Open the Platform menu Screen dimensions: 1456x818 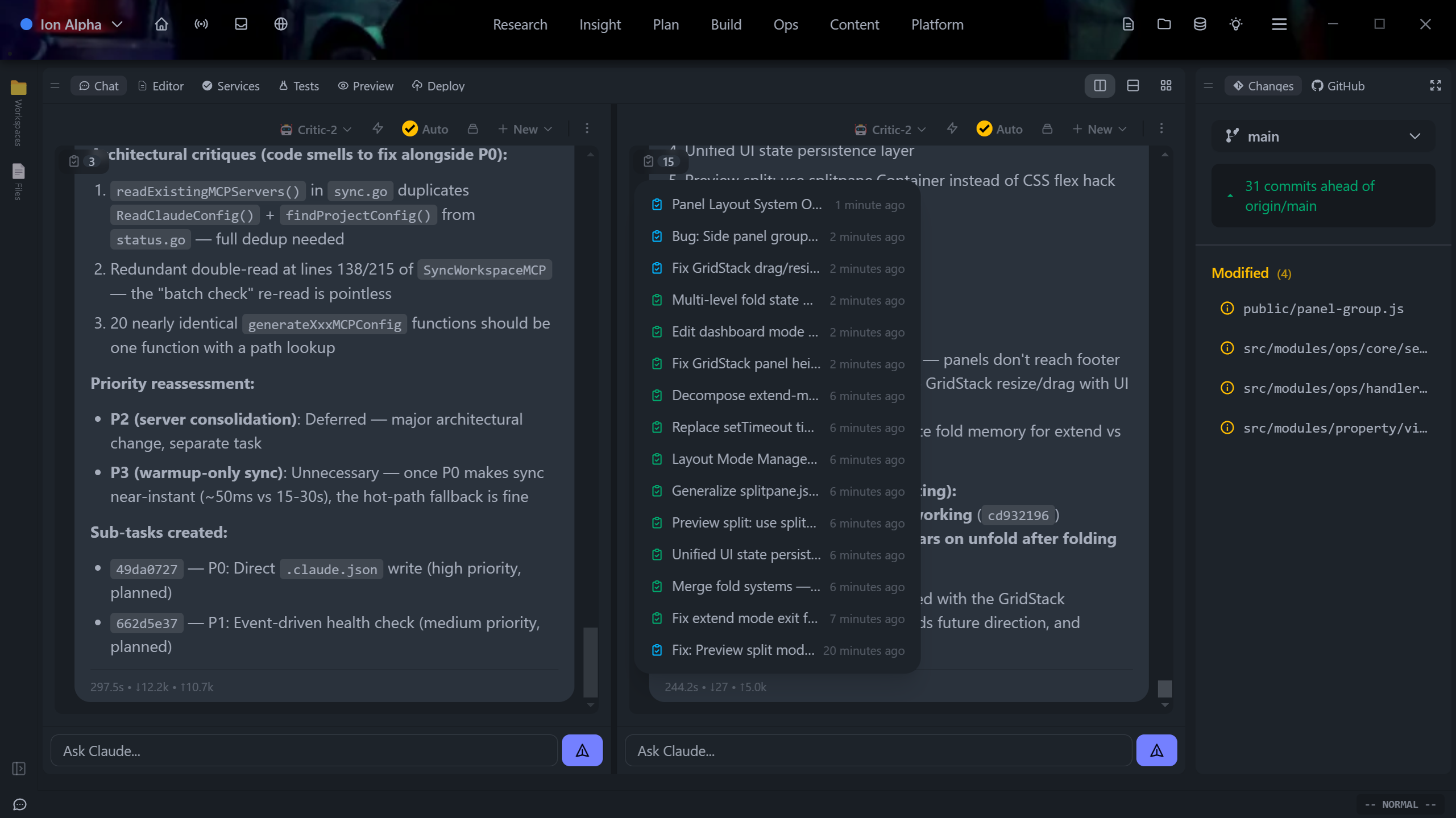click(x=937, y=24)
